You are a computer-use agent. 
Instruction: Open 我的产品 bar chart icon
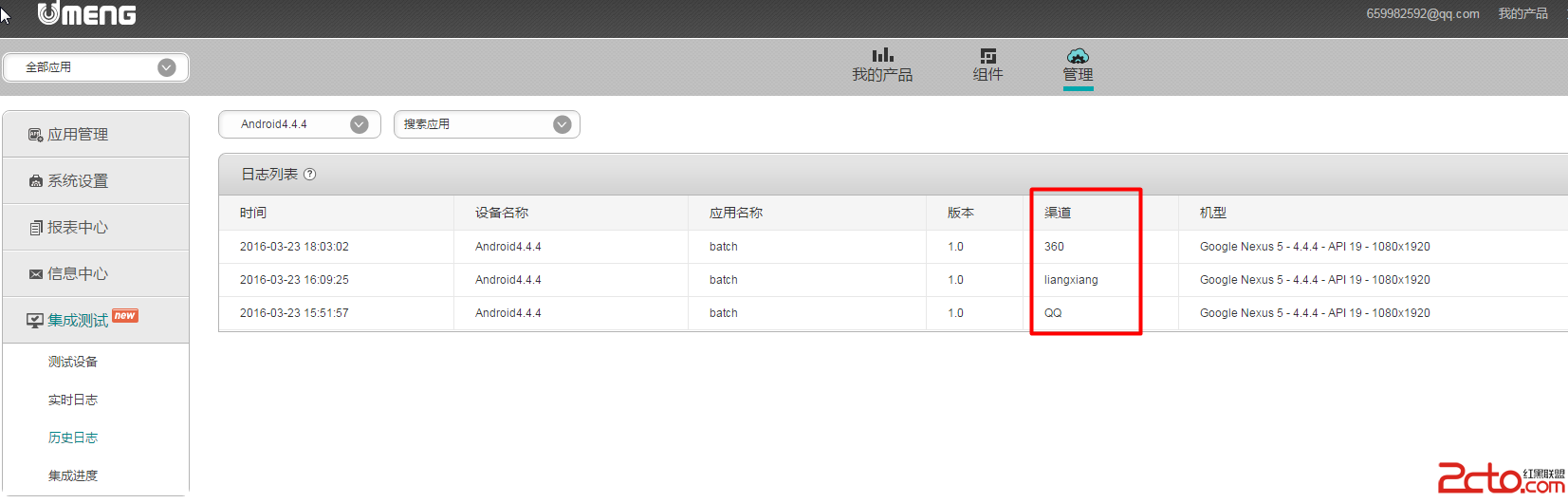(x=882, y=55)
